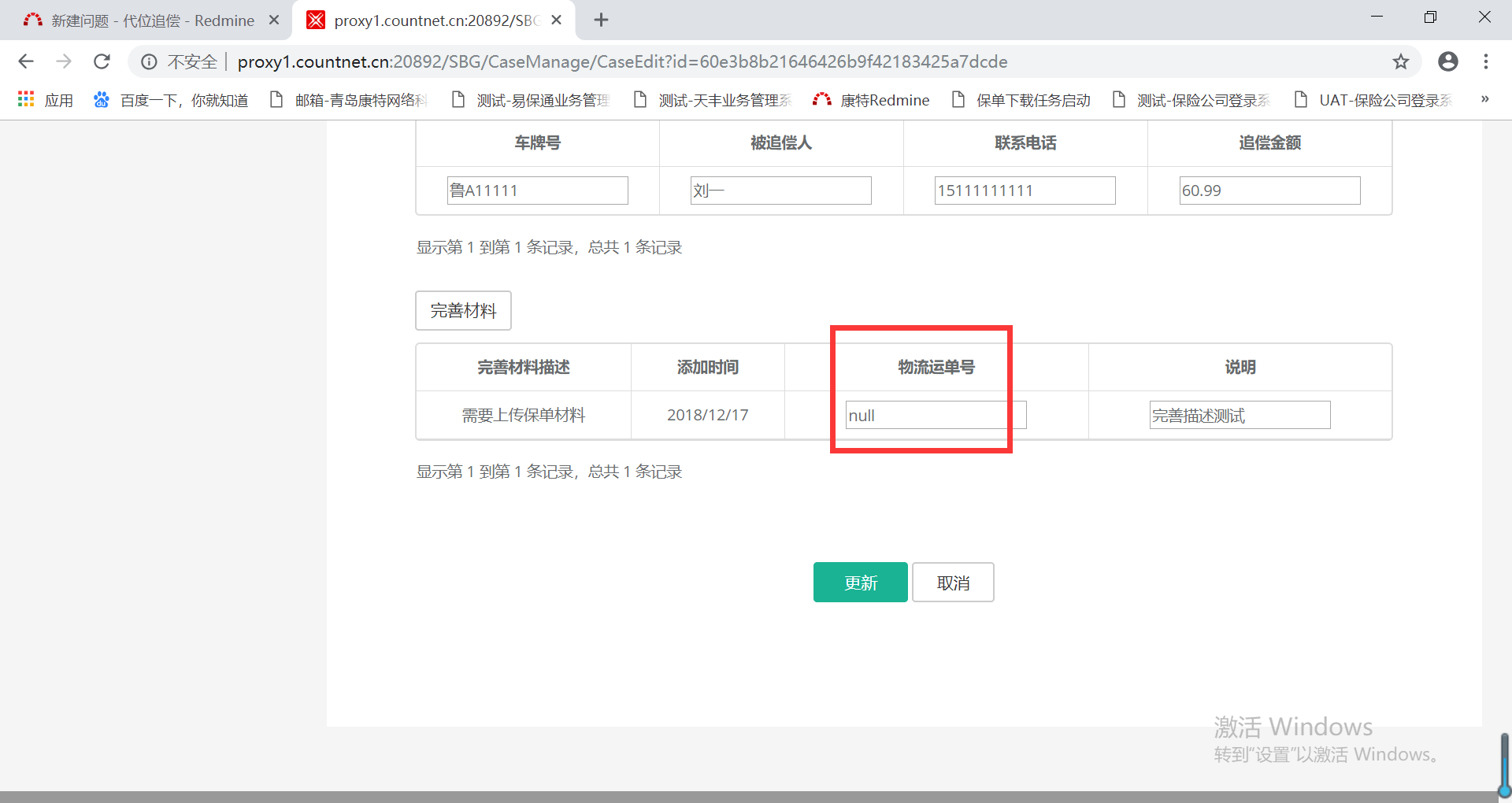1512x803 pixels.
Task: Select the 添加时间 column header
Action: click(x=708, y=368)
